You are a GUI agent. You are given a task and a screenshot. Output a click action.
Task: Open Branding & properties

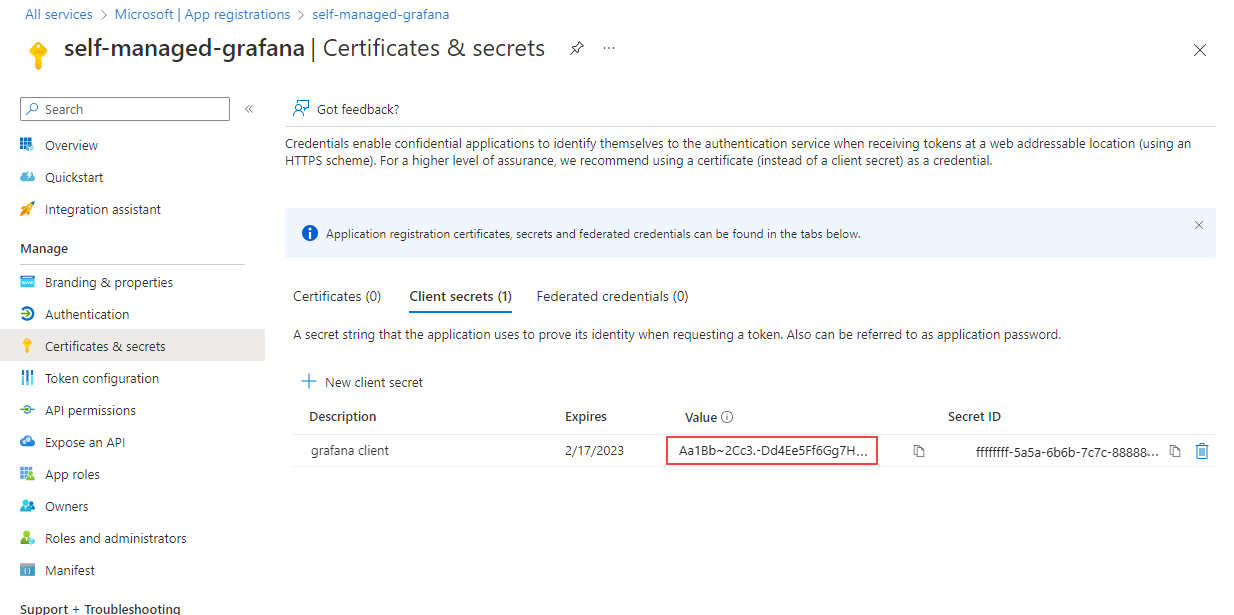pos(109,282)
